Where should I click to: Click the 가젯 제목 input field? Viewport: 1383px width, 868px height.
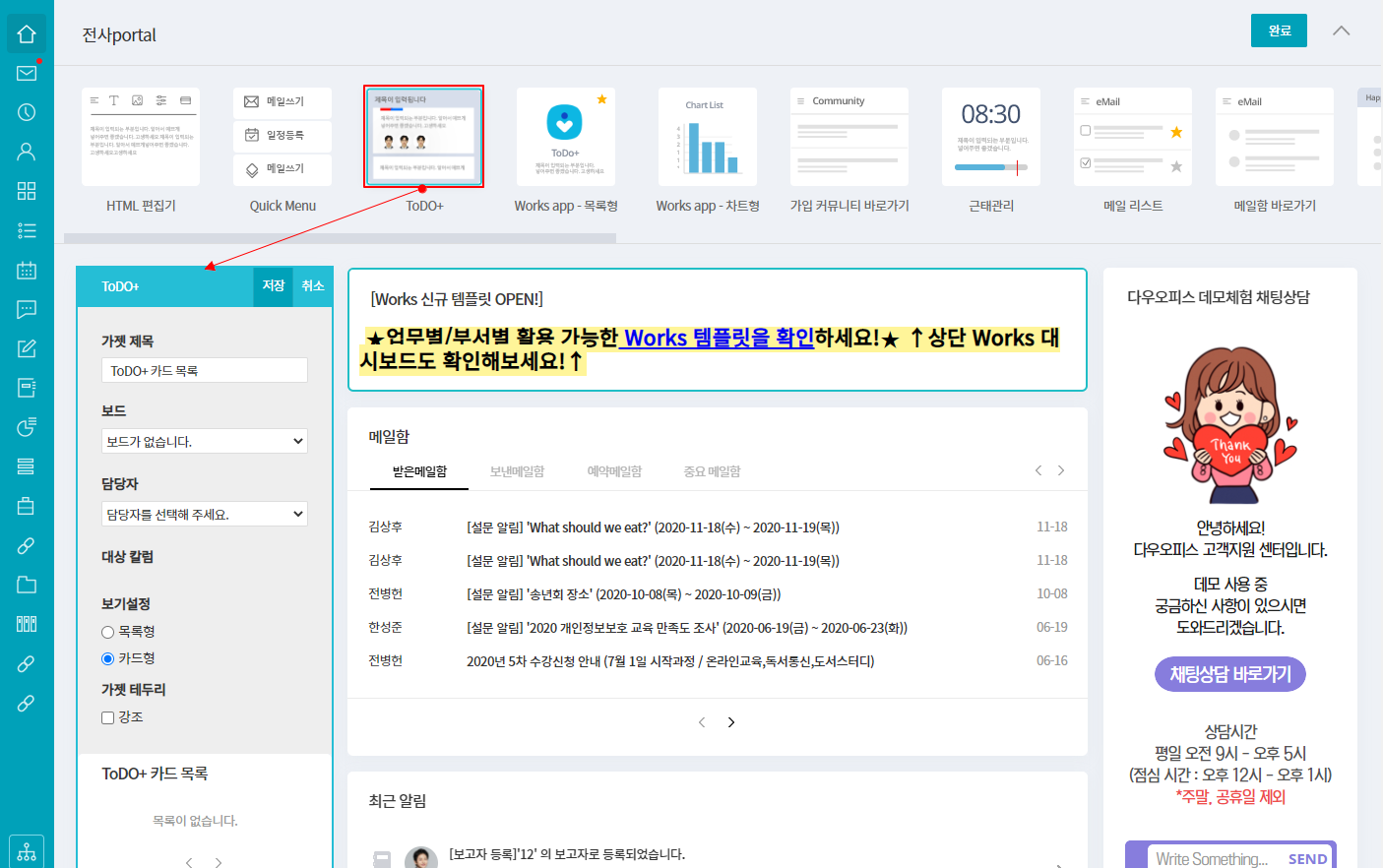[205, 370]
